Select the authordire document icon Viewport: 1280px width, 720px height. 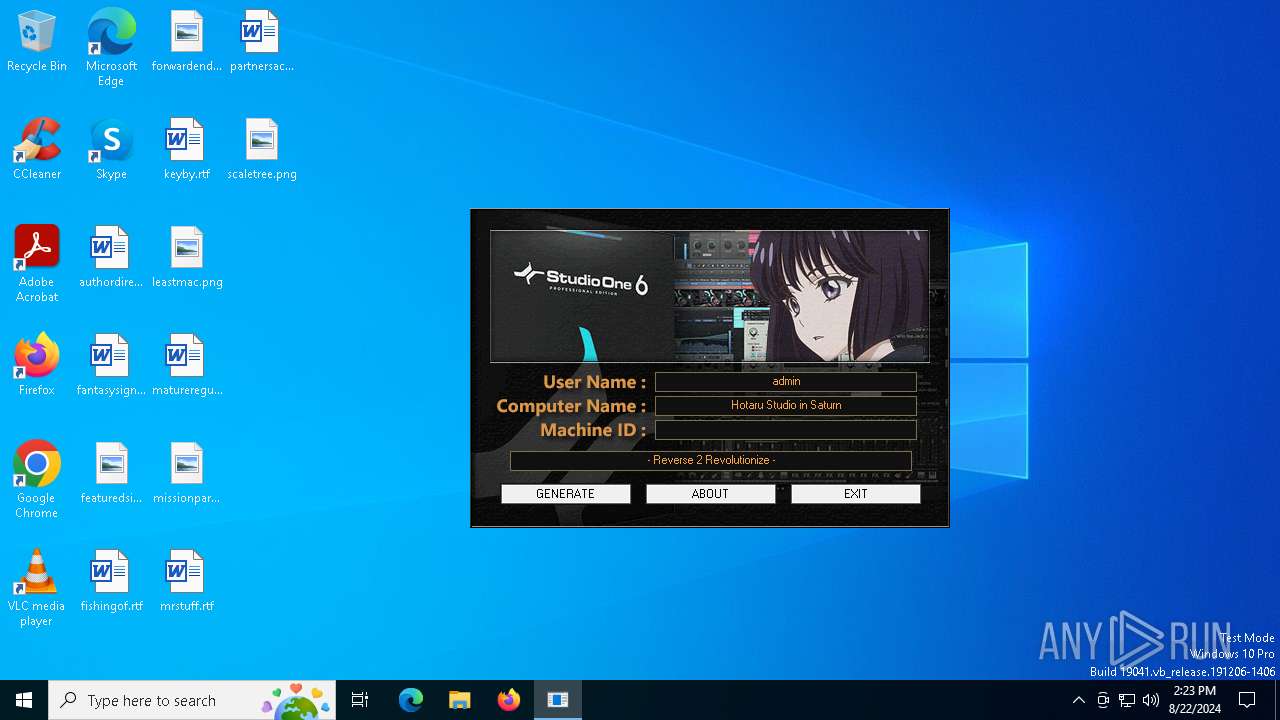click(x=111, y=258)
